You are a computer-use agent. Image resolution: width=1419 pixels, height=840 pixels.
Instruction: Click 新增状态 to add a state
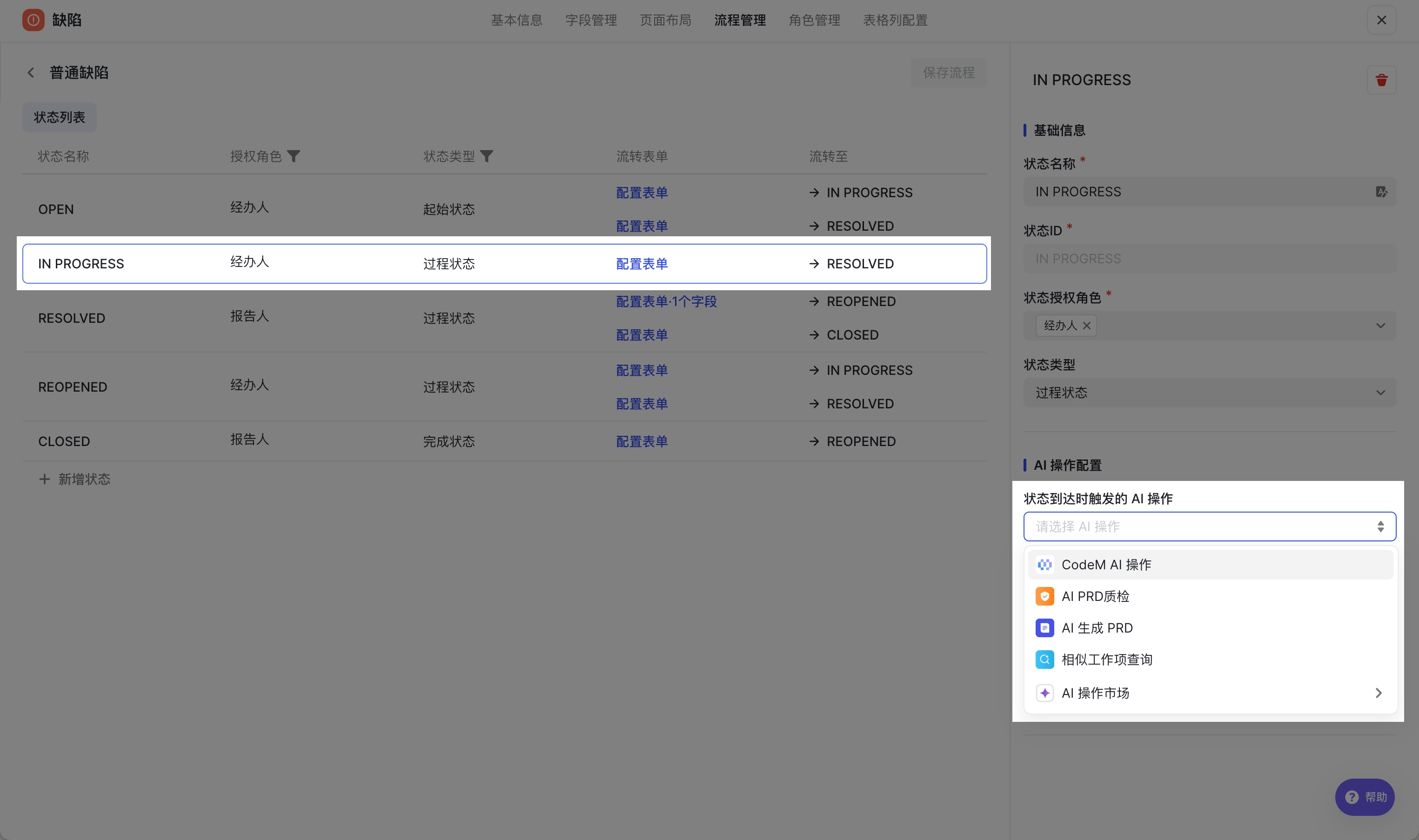[x=74, y=479]
